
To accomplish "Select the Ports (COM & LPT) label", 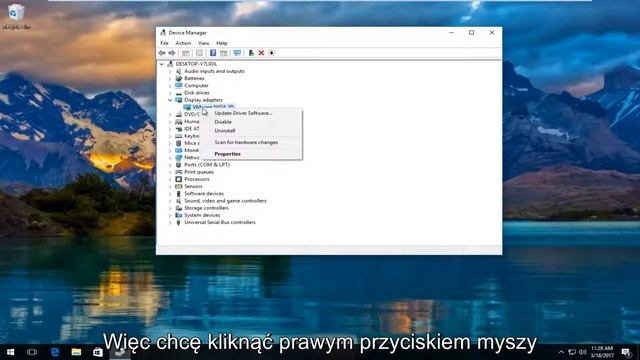I will click(x=207, y=165).
